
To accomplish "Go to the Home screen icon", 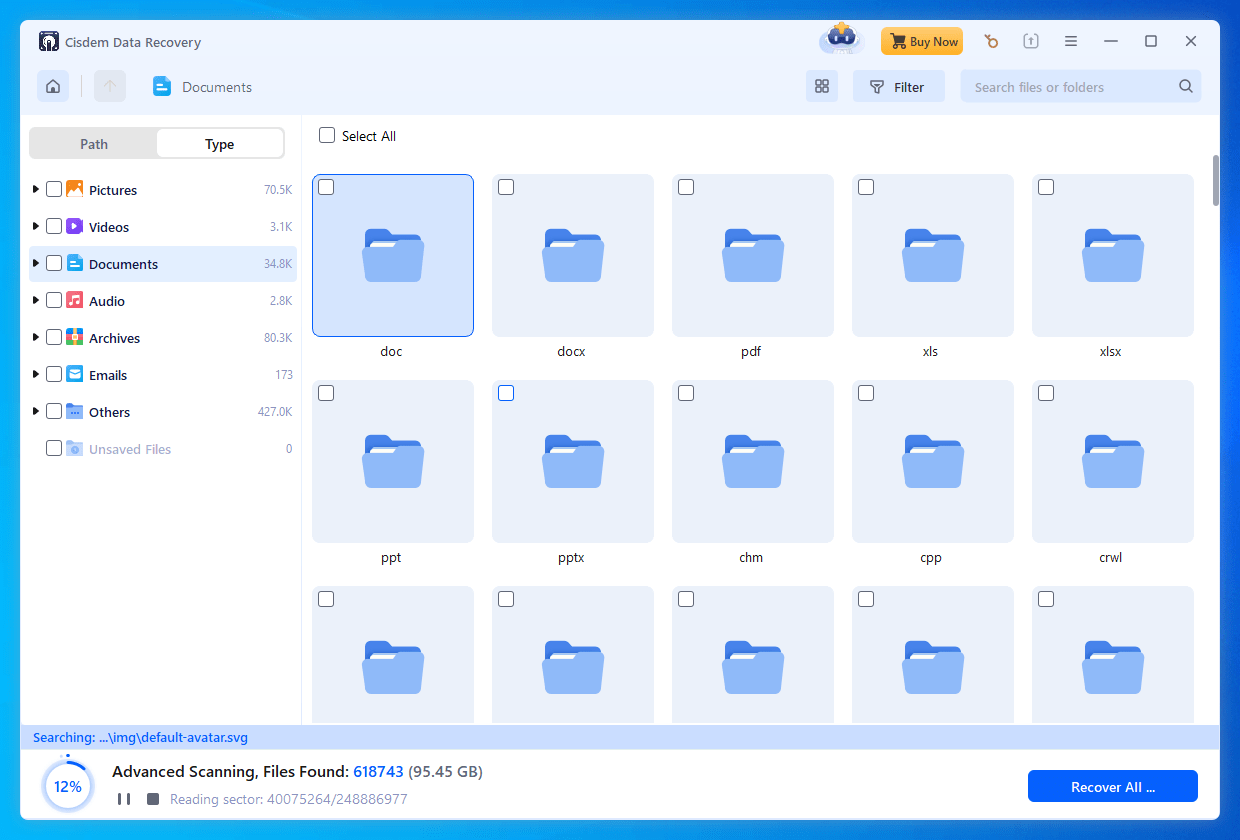I will [x=53, y=87].
